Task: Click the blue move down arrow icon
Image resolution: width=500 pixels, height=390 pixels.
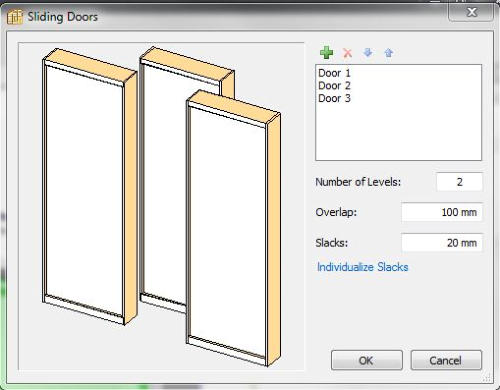Action: [368, 52]
